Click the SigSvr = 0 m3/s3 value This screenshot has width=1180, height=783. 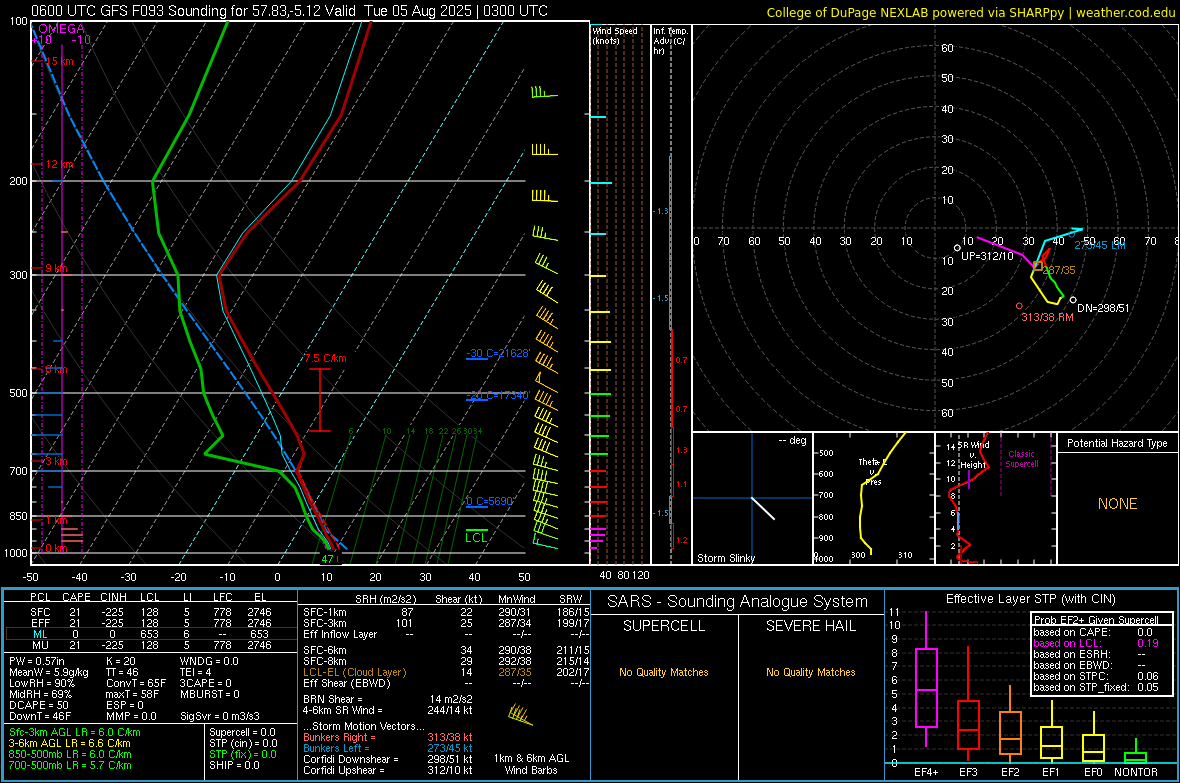pos(220,716)
